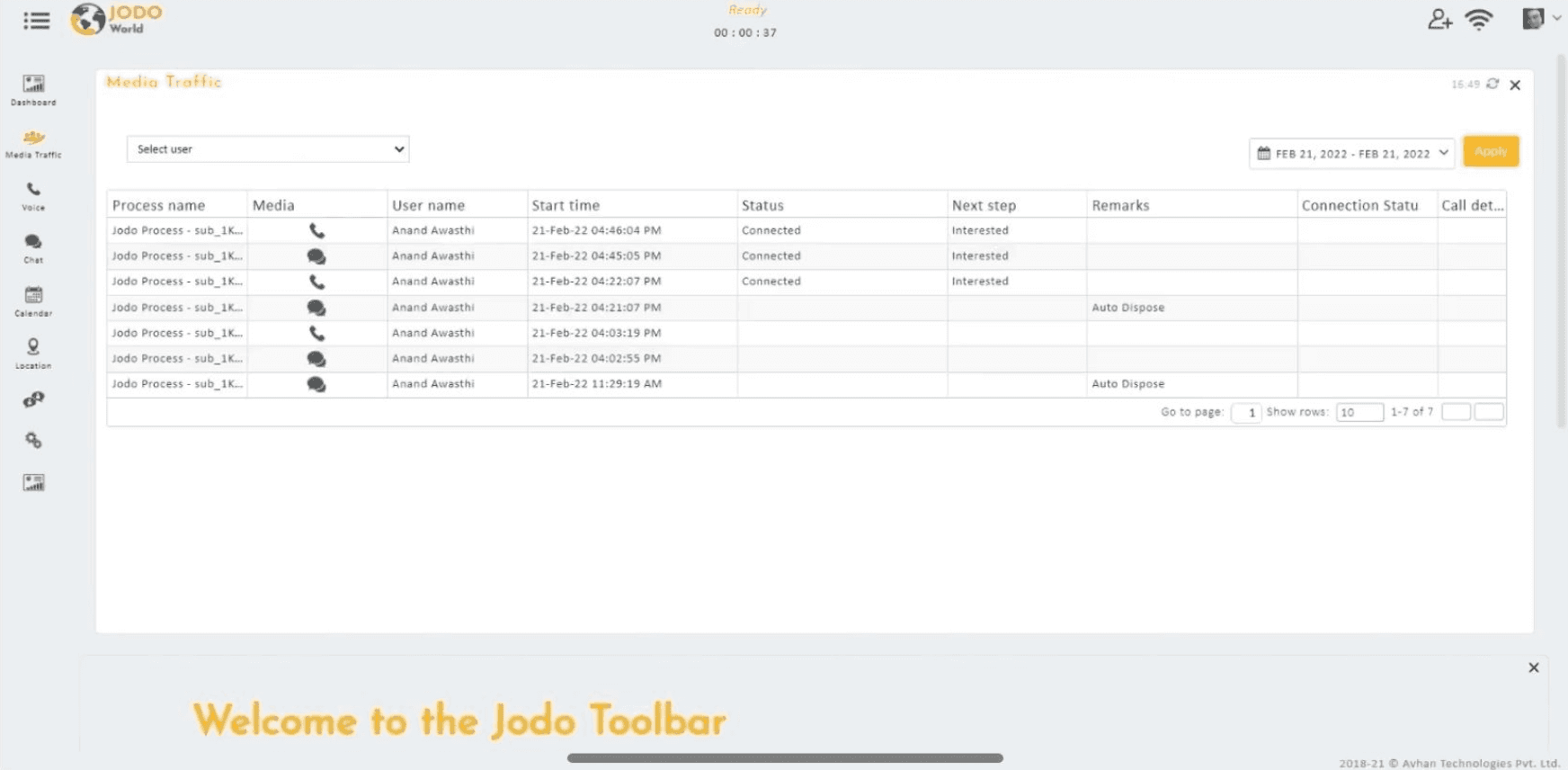This screenshot has width=1568, height=770.
Task: Click Auto Dispose remark in 11:29:19 AM row
Action: [x=1127, y=383]
